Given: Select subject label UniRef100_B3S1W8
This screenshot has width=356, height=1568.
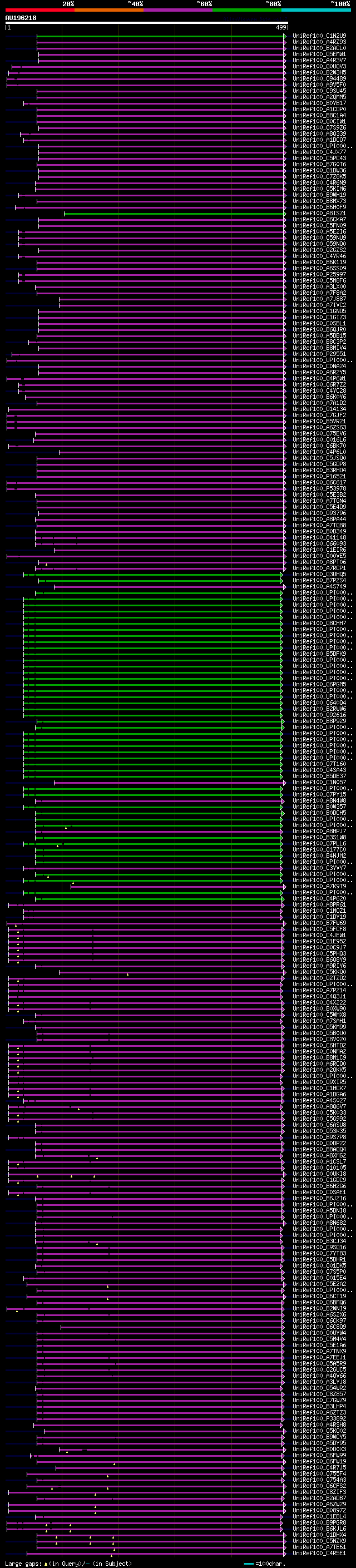Looking at the screenshot, I should (319, 838).
